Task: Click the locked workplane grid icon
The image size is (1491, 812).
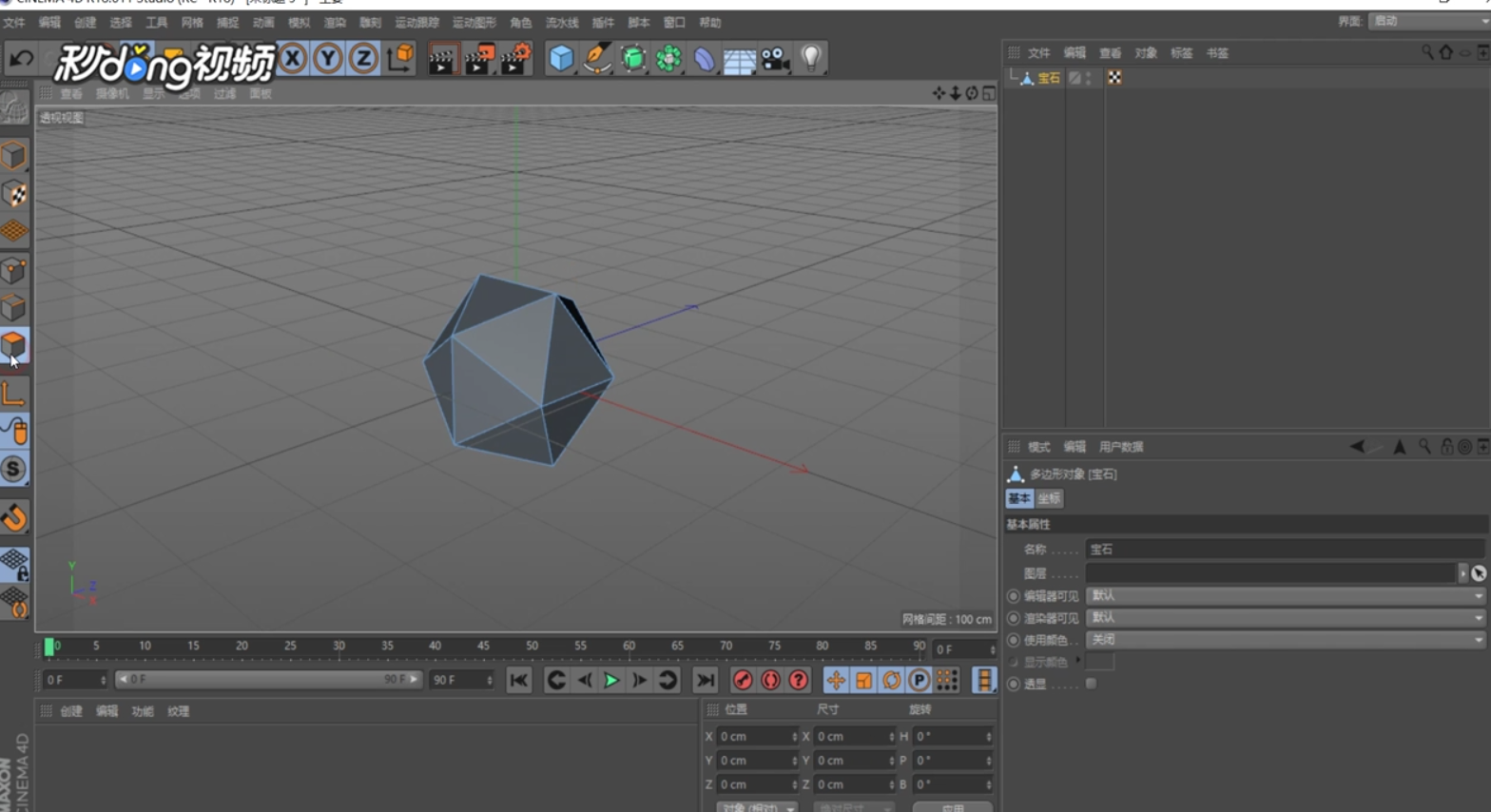Action: [x=14, y=564]
